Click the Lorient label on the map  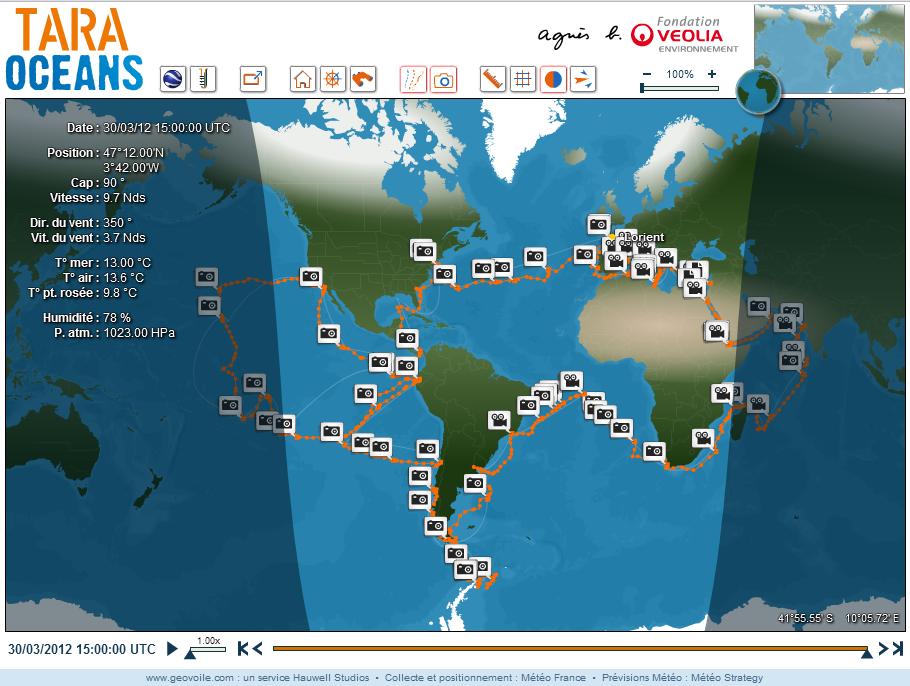click(645, 237)
